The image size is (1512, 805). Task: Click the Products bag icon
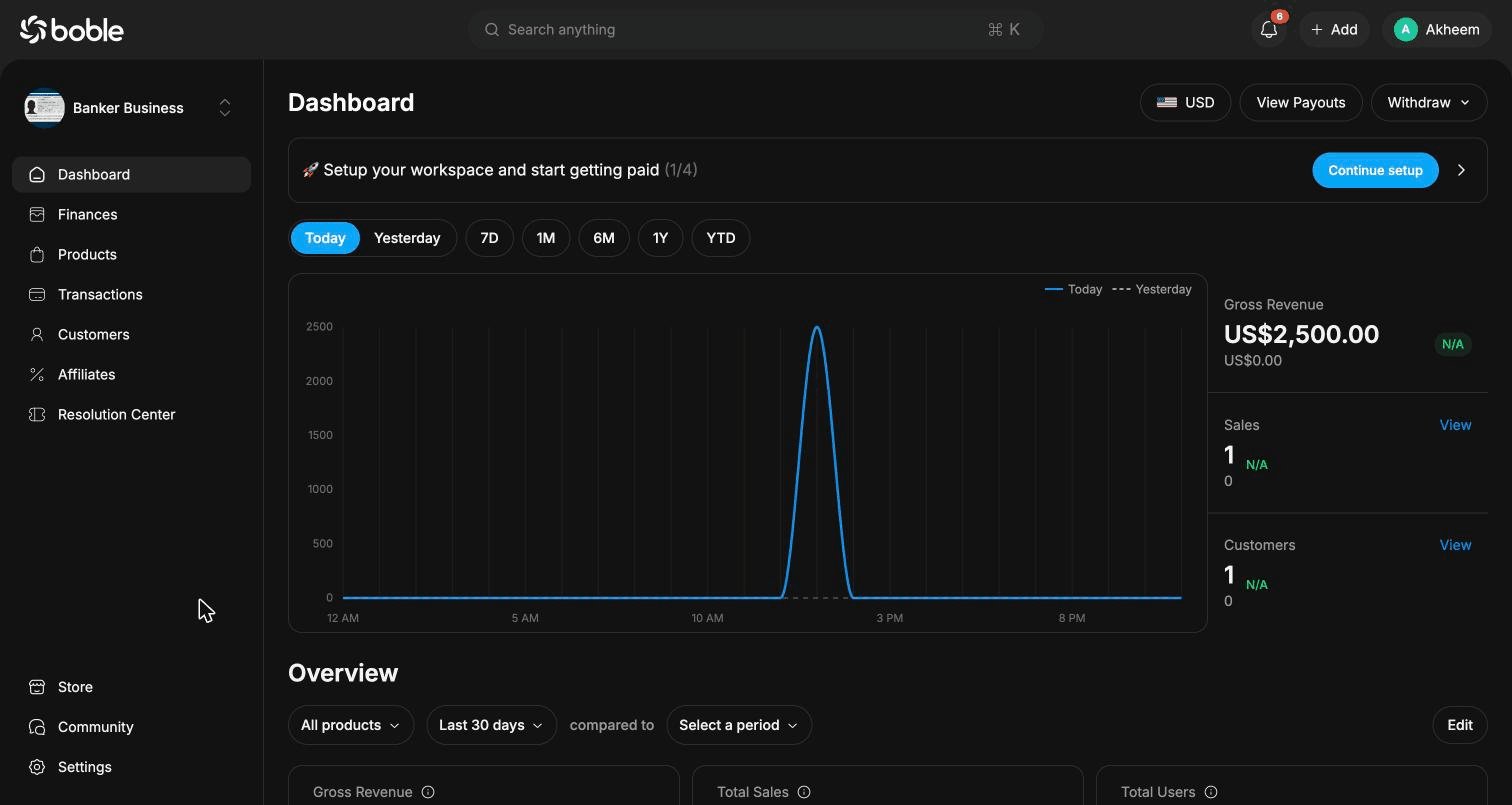pyautogui.click(x=37, y=254)
